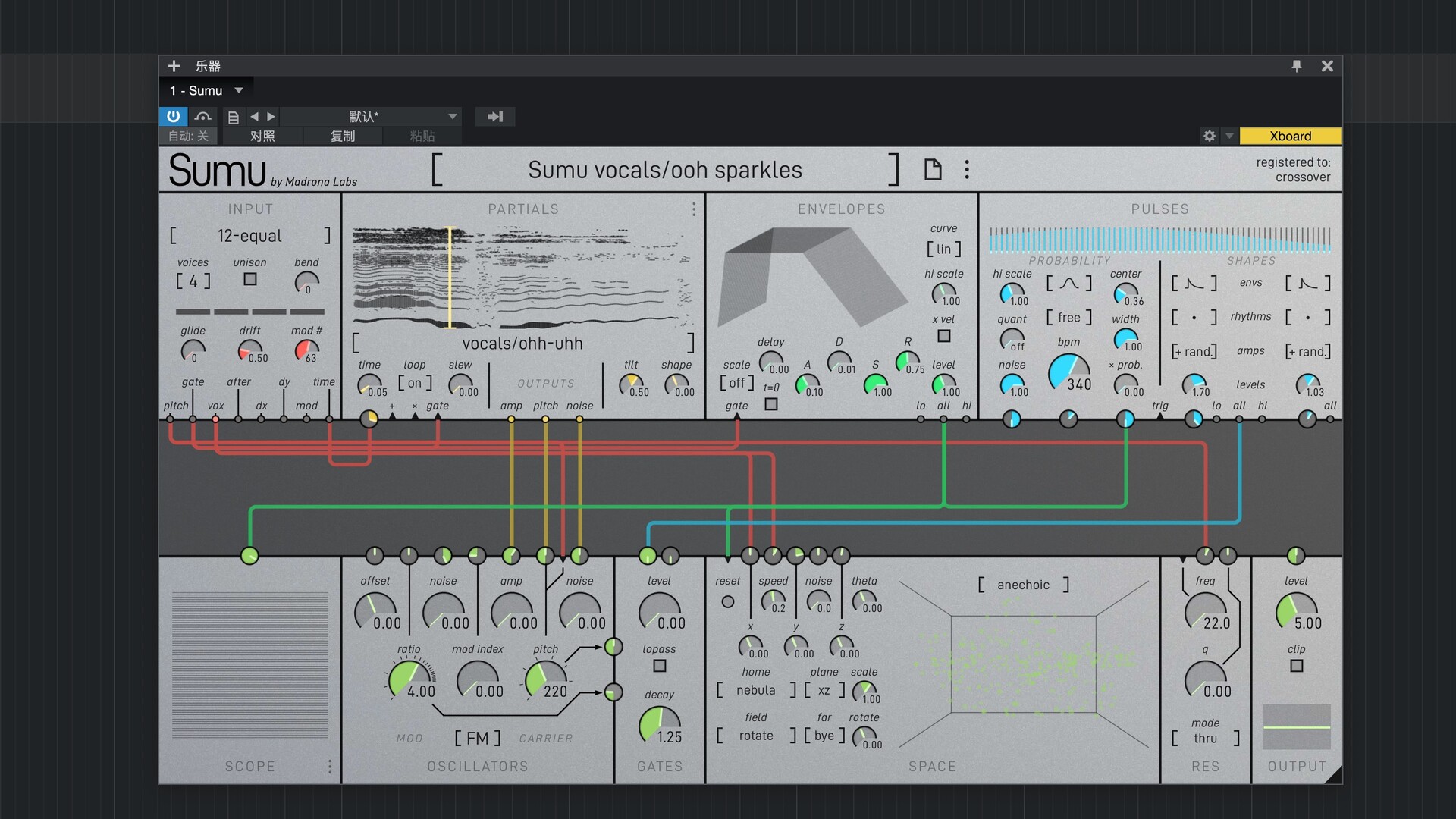
Task: Adjust the bpm 340 dial
Action: click(1068, 372)
